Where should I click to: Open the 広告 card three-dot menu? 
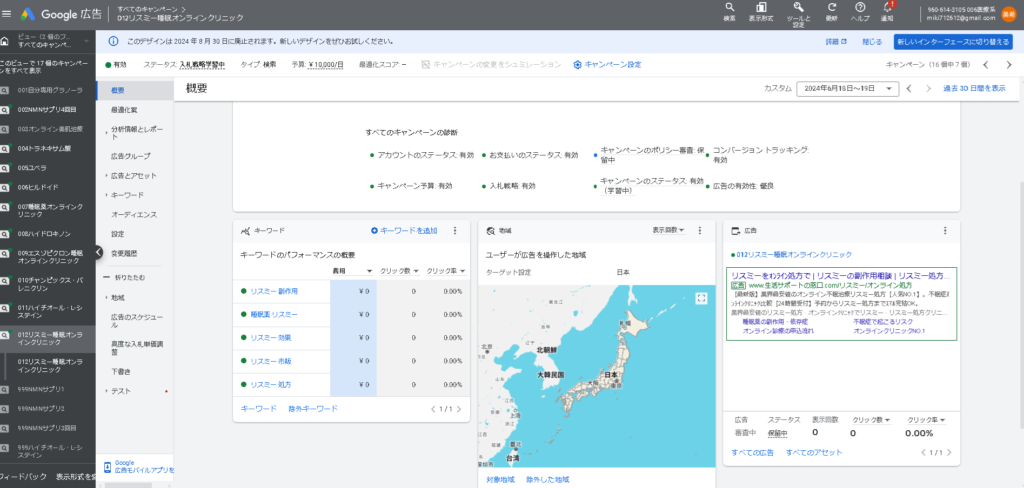point(945,231)
